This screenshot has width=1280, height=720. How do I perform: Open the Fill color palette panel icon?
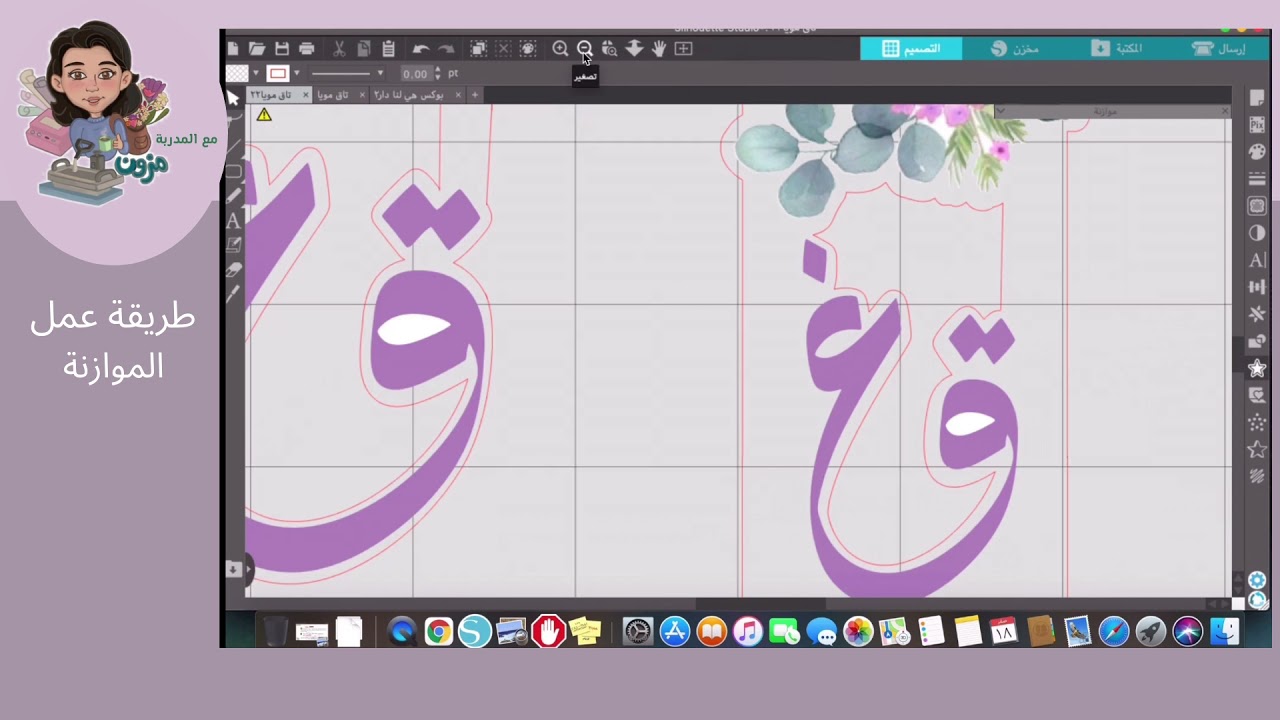coord(1257,152)
